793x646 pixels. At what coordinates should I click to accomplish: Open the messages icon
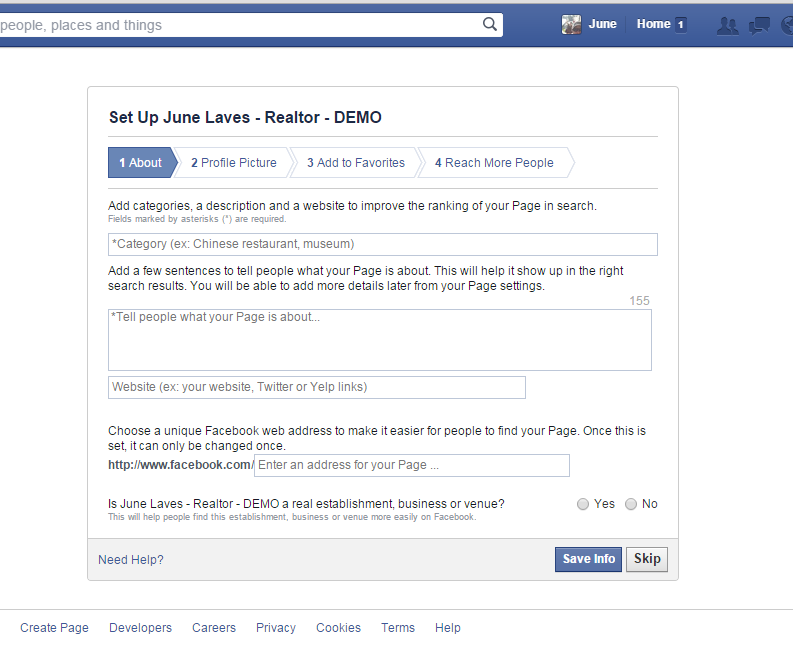(x=759, y=25)
